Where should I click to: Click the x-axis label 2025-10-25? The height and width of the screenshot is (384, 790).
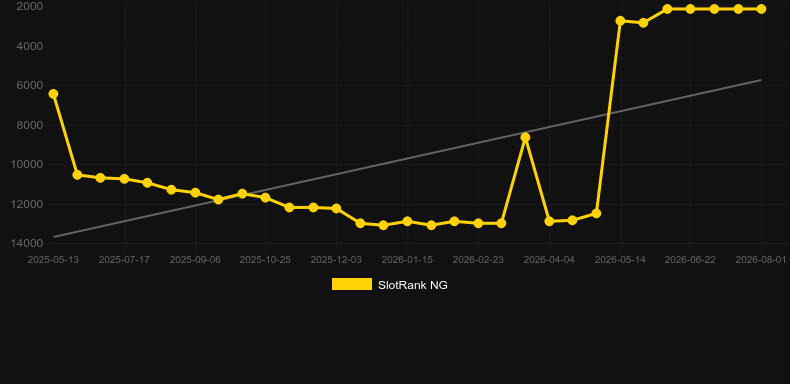coord(266,260)
